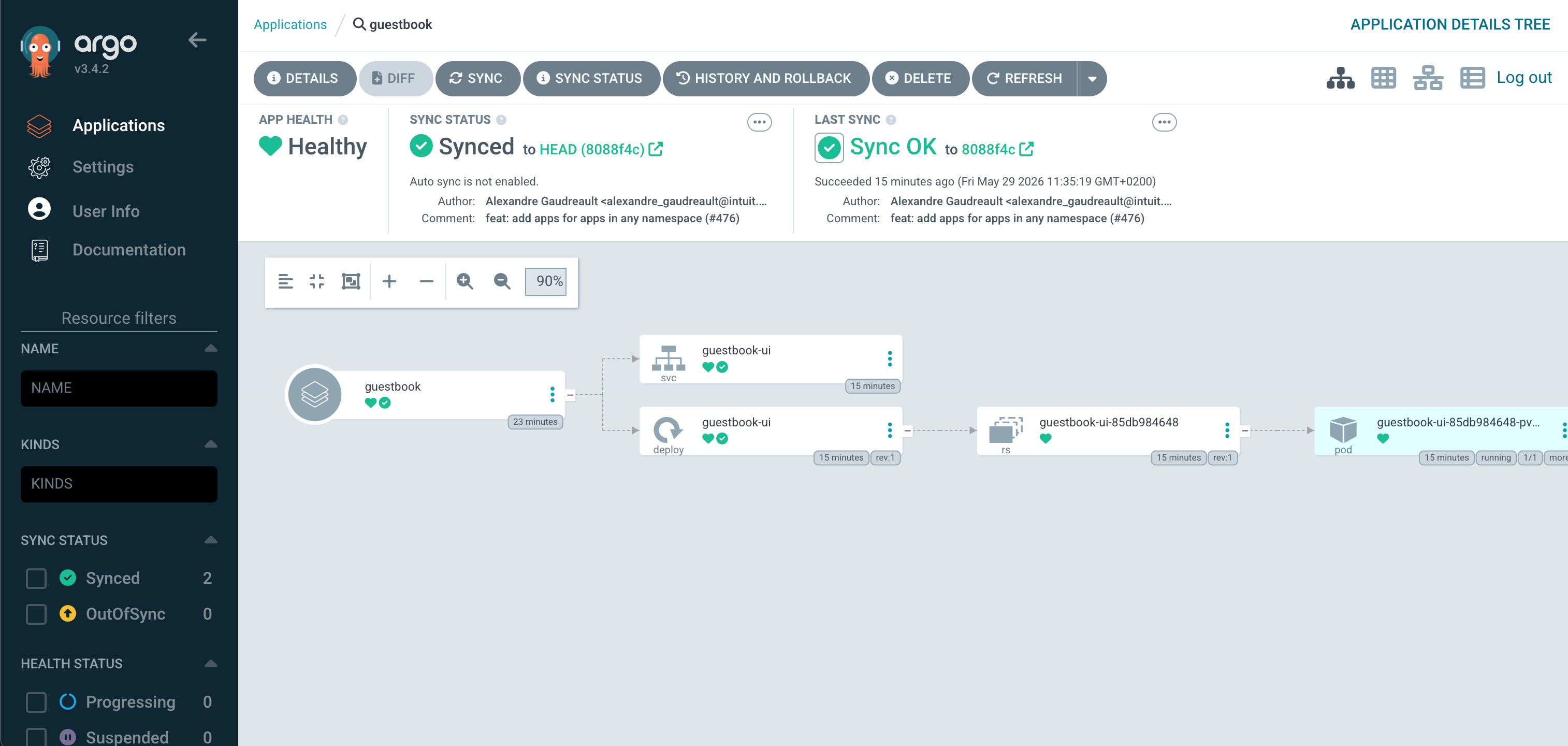Click the History and Rollback button
The height and width of the screenshot is (746, 1568).
(765, 79)
